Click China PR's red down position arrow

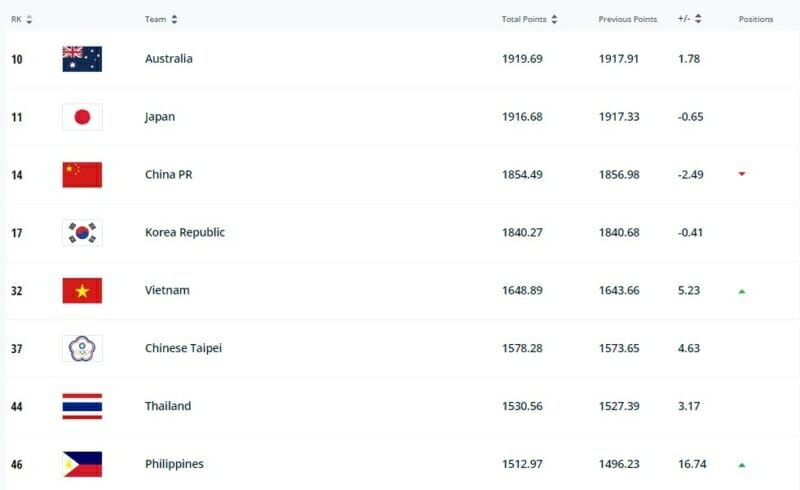pos(741,175)
